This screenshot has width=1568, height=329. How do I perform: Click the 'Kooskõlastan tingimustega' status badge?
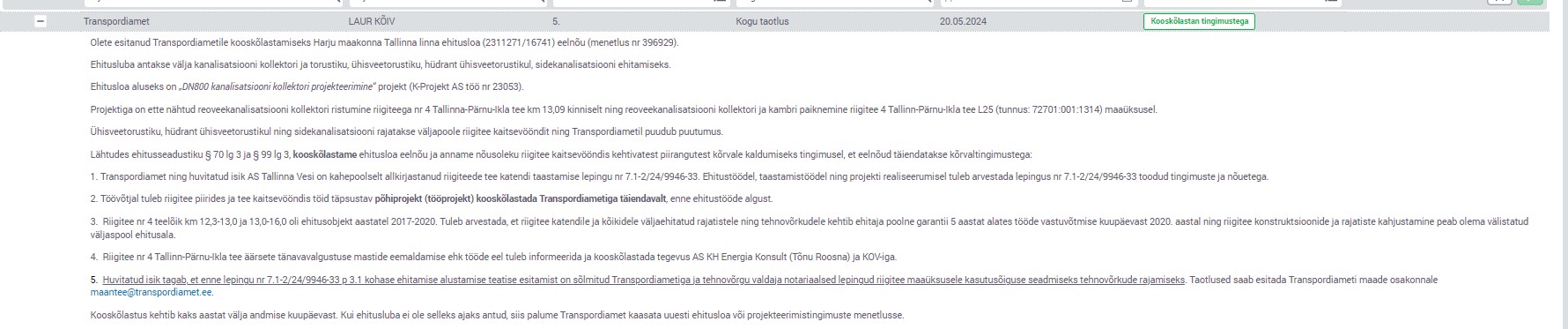click(1199, 21)
